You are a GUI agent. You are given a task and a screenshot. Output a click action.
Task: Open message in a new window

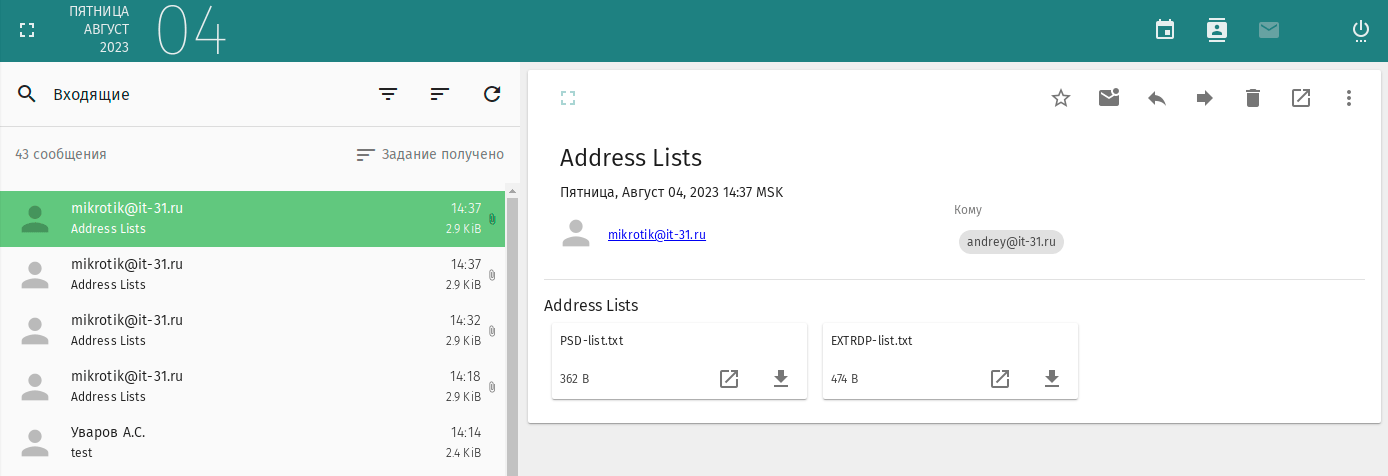1301,98
